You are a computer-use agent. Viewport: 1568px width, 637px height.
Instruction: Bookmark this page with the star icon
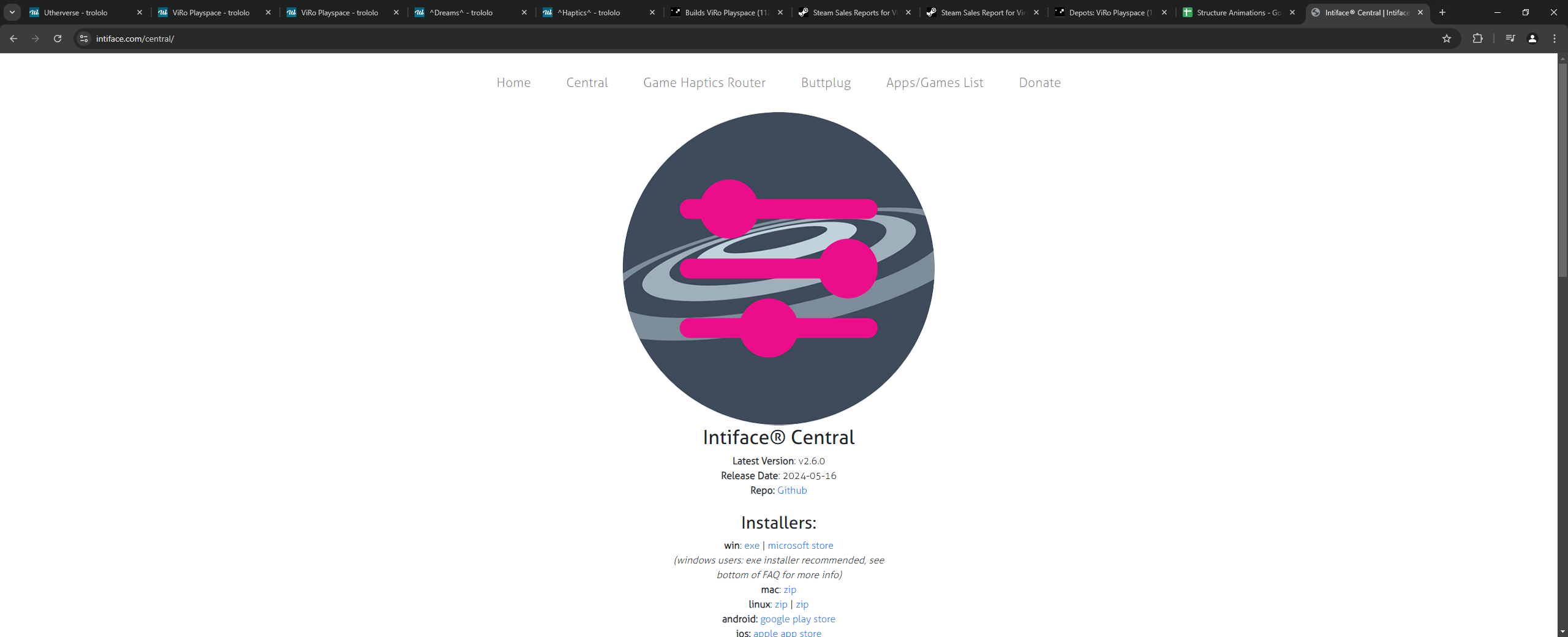coord(1447,39)
